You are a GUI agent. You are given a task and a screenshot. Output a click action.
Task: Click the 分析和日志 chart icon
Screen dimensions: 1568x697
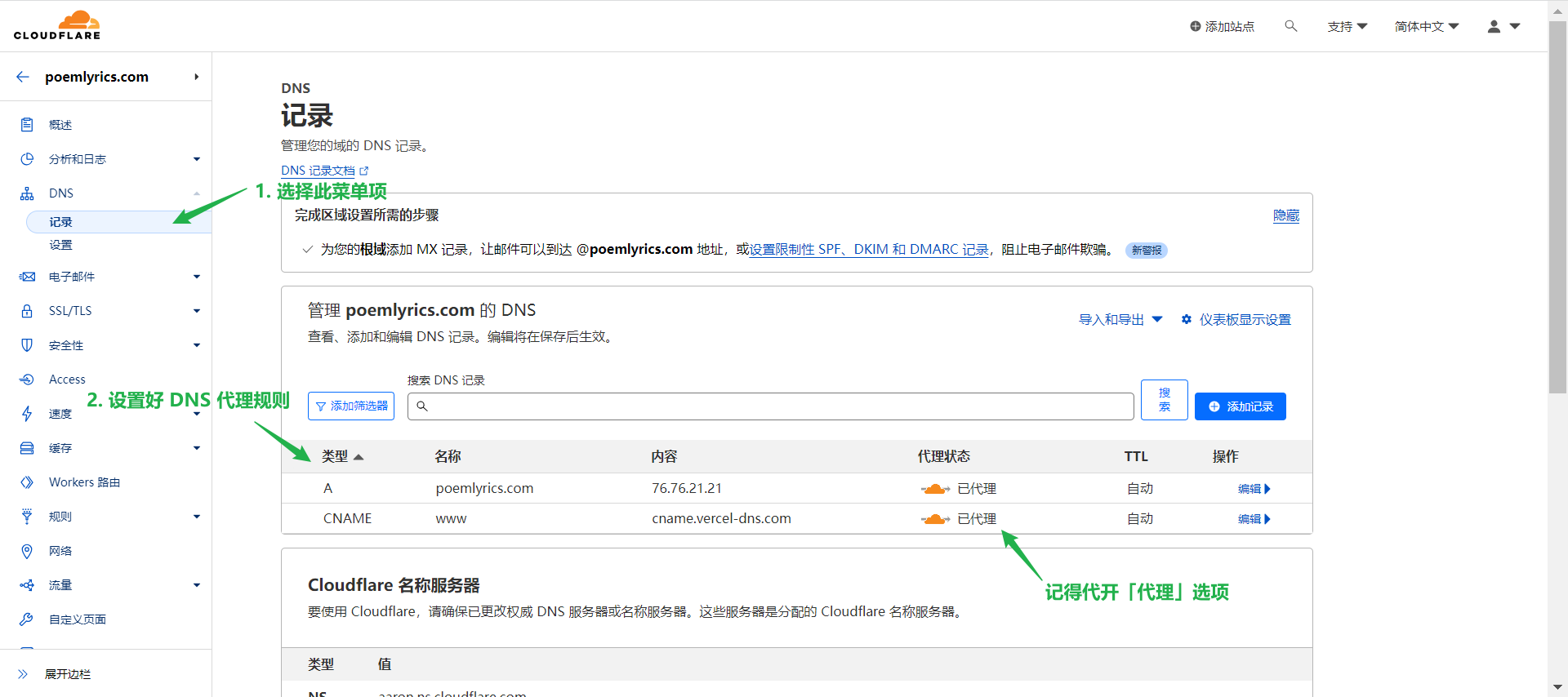[27, 159]
